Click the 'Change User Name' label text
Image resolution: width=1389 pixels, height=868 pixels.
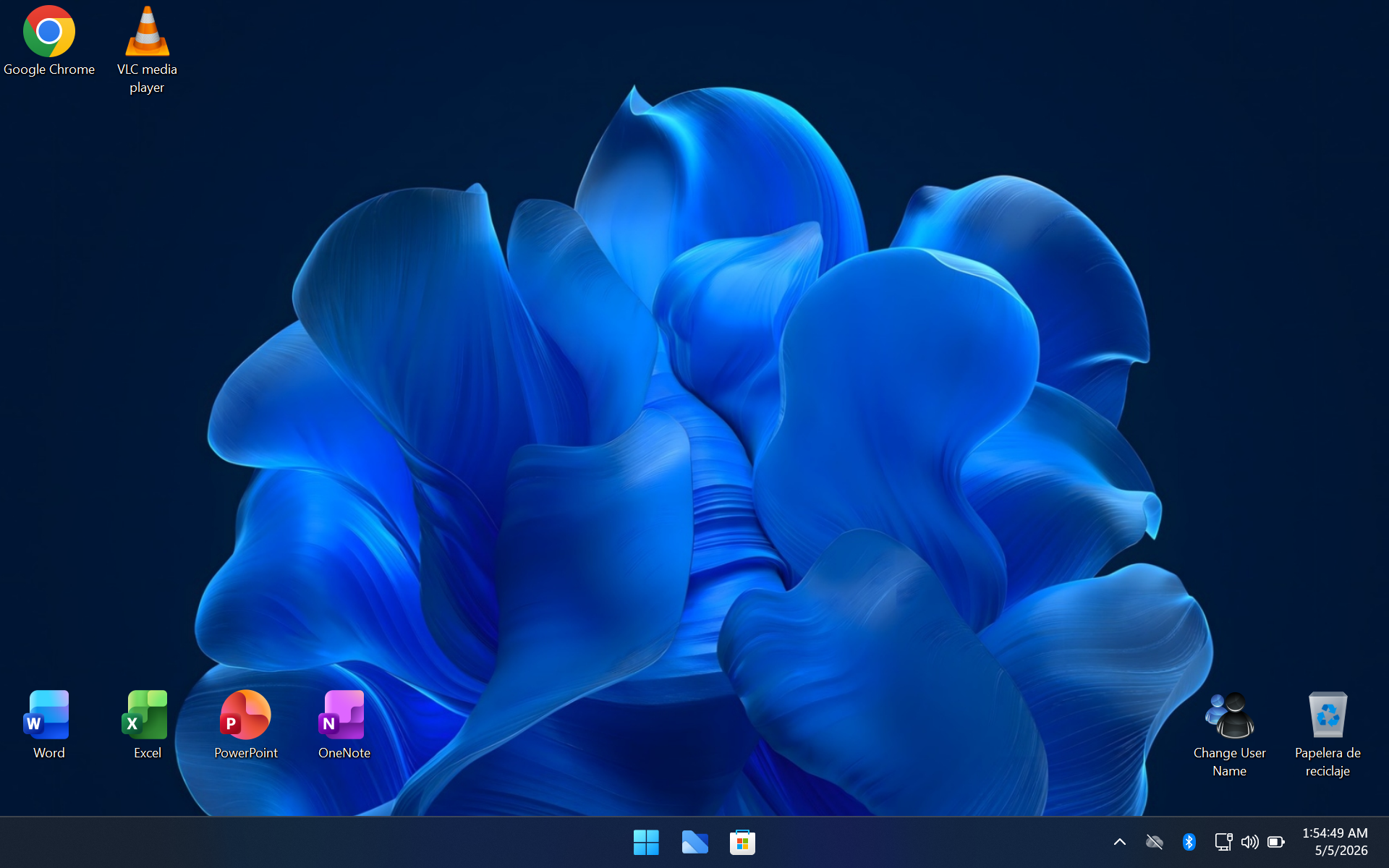click(x=1229, y=762)
